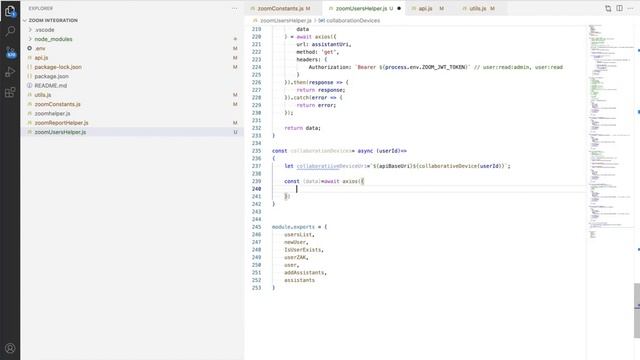The image size is (640, 360).
Task: Open the Source Control view
Action: tap(10, 52)
